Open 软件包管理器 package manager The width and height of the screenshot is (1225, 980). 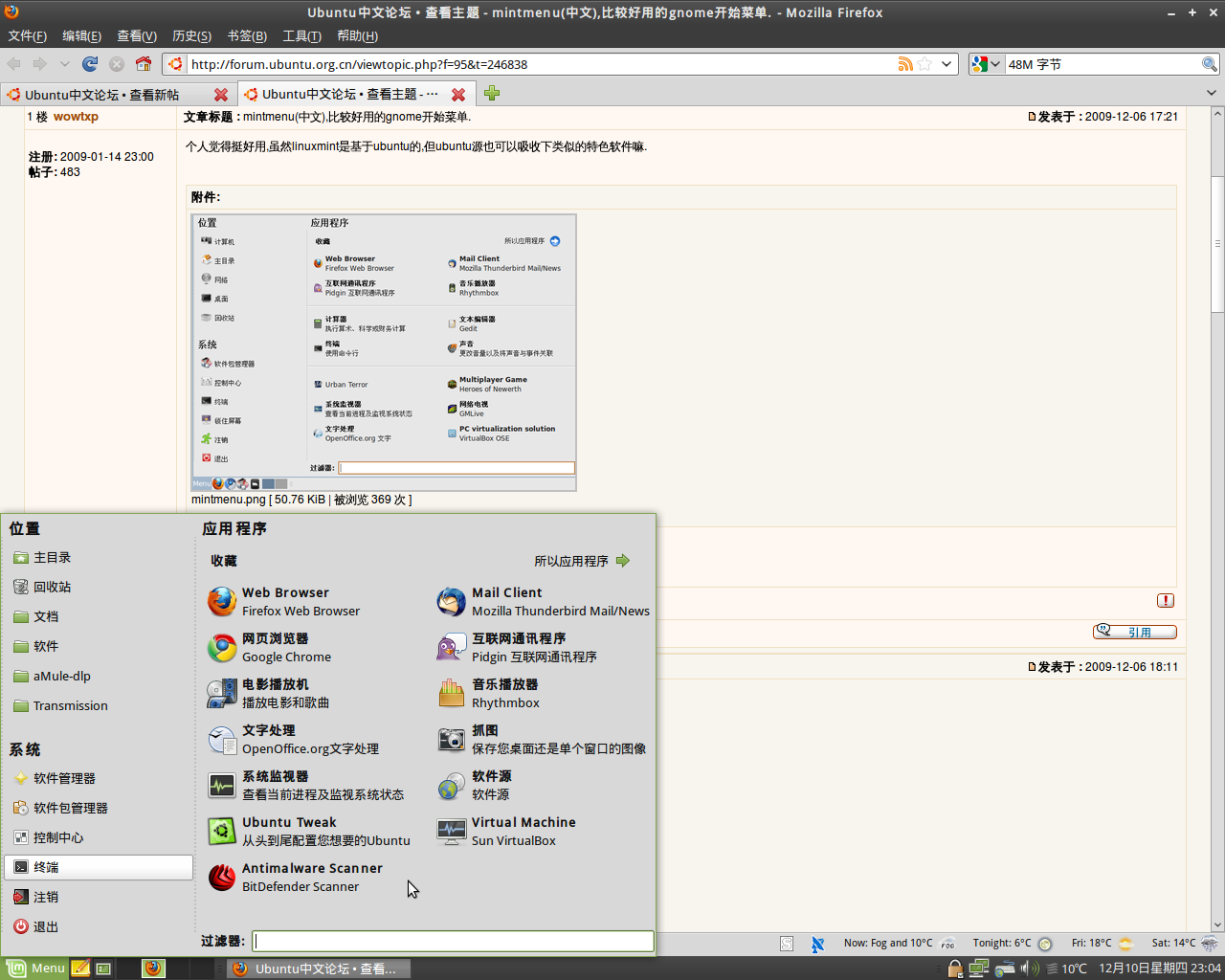pyautogui.click(x=99, y=809)
